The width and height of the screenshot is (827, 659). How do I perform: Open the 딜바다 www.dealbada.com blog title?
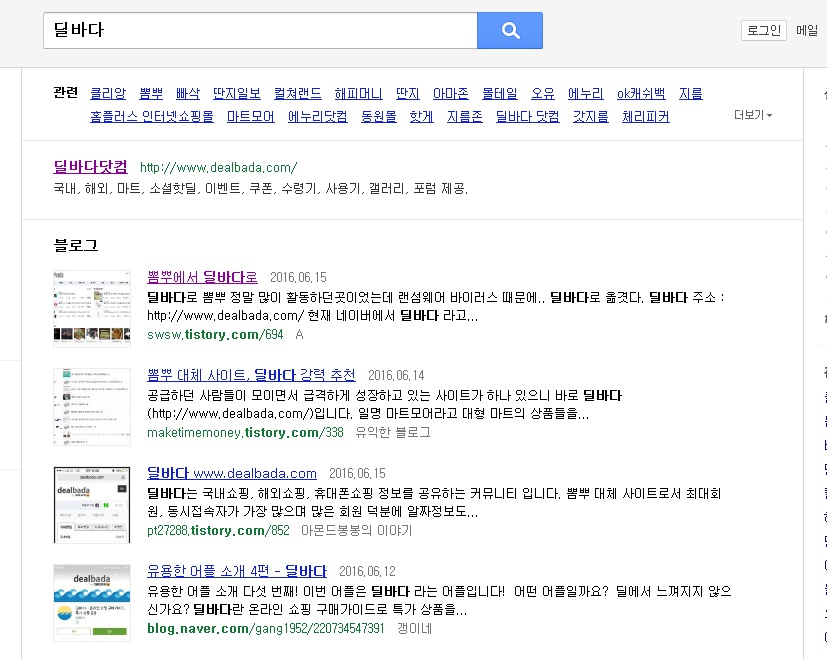[x=232, y=473]
